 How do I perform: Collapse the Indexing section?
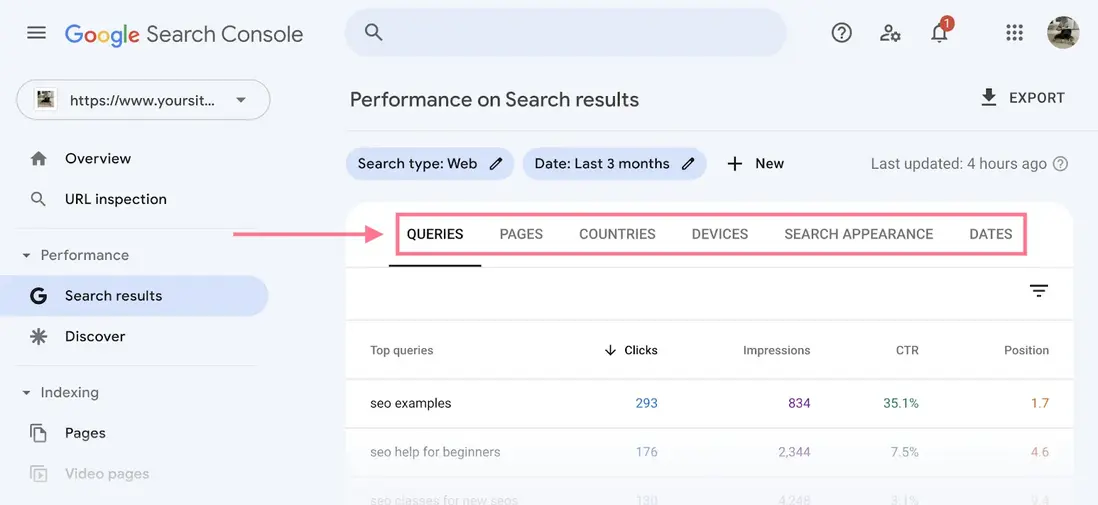tap(26, 393)
